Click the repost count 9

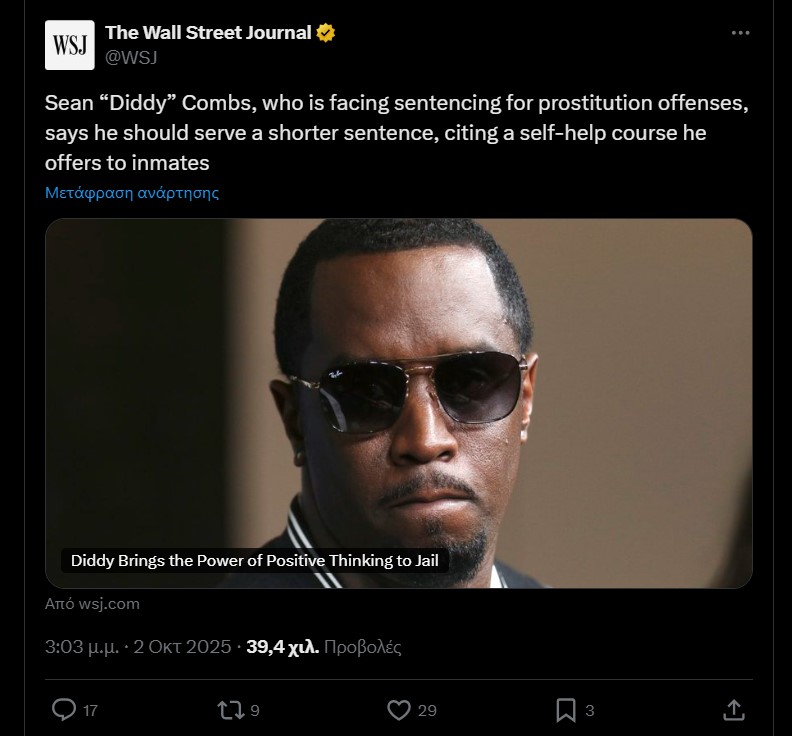point(255,711)
